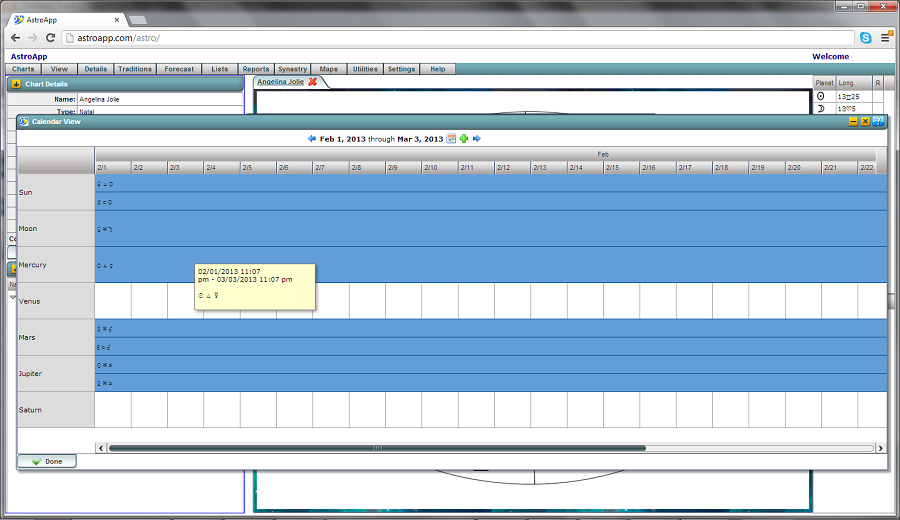Click the right scroll arrow of calendar
The image size is (900, 520).
click(881, 448)
